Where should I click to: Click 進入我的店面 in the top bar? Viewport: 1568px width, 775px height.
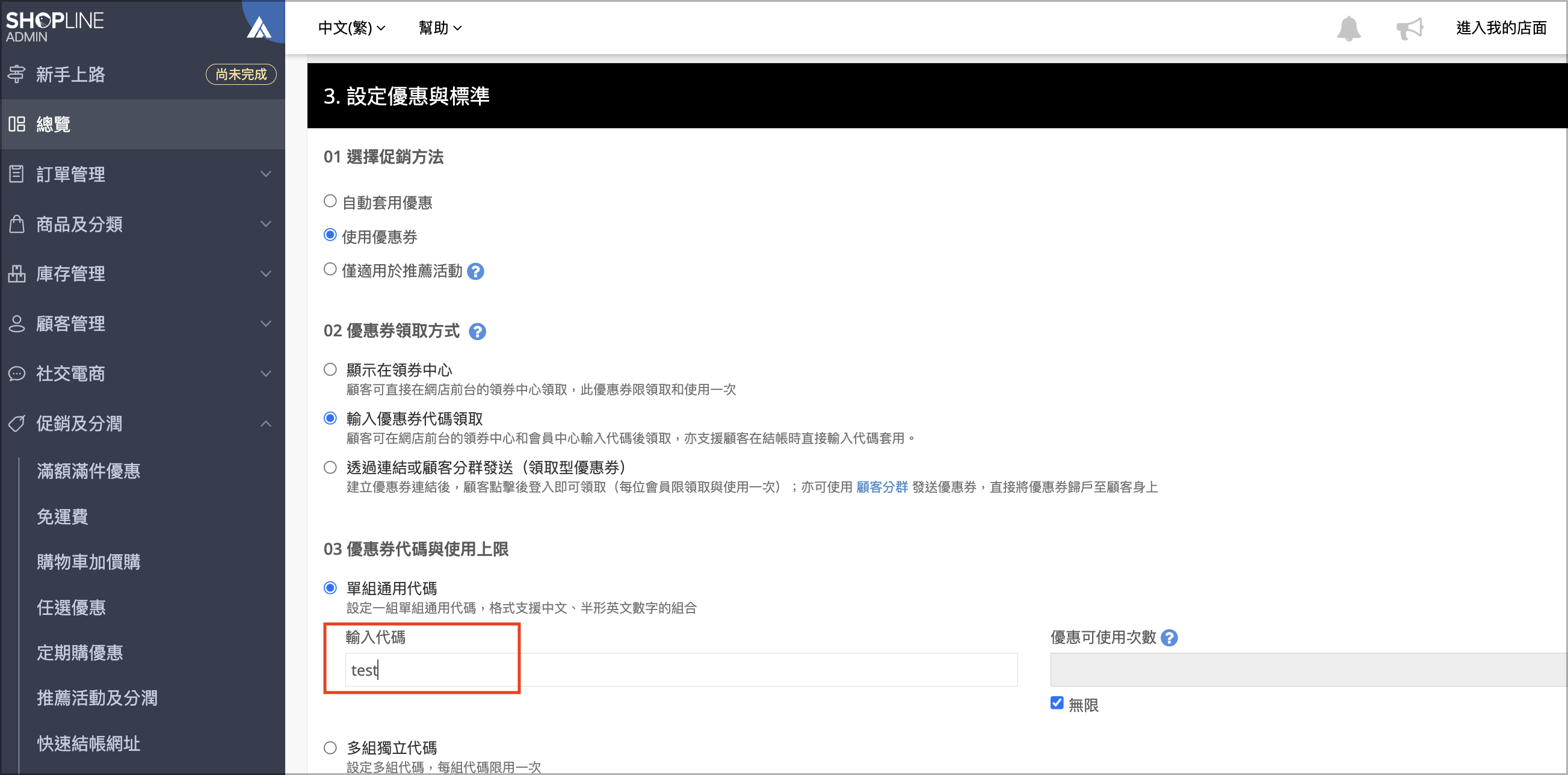point(1501,28)
